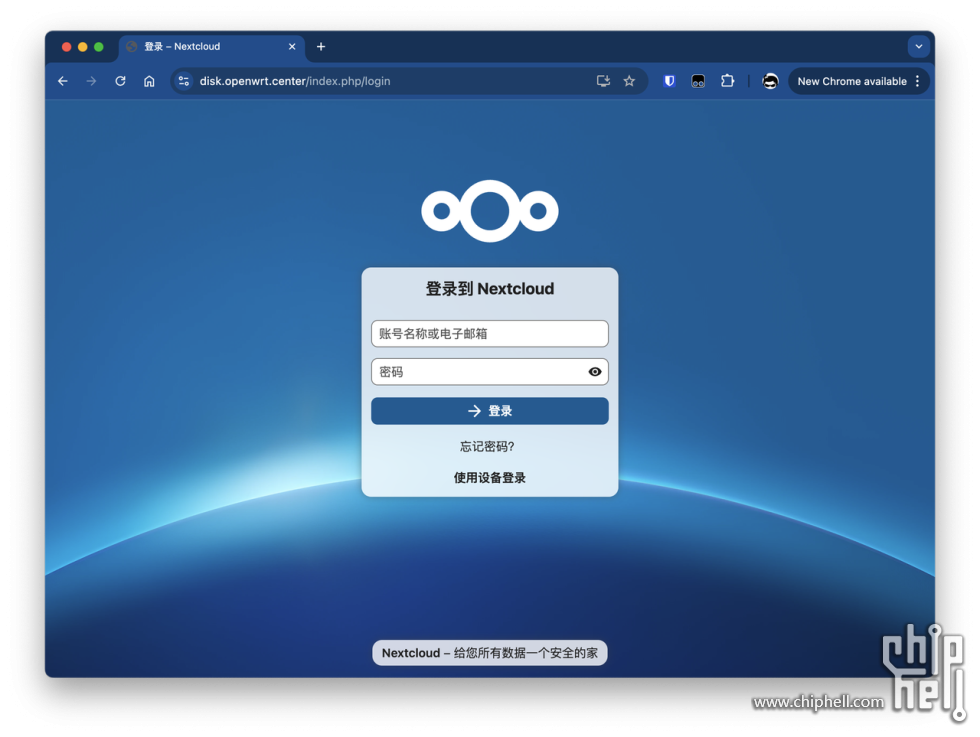
Task: Open the browser home page
Action: (x=149, y=81)
